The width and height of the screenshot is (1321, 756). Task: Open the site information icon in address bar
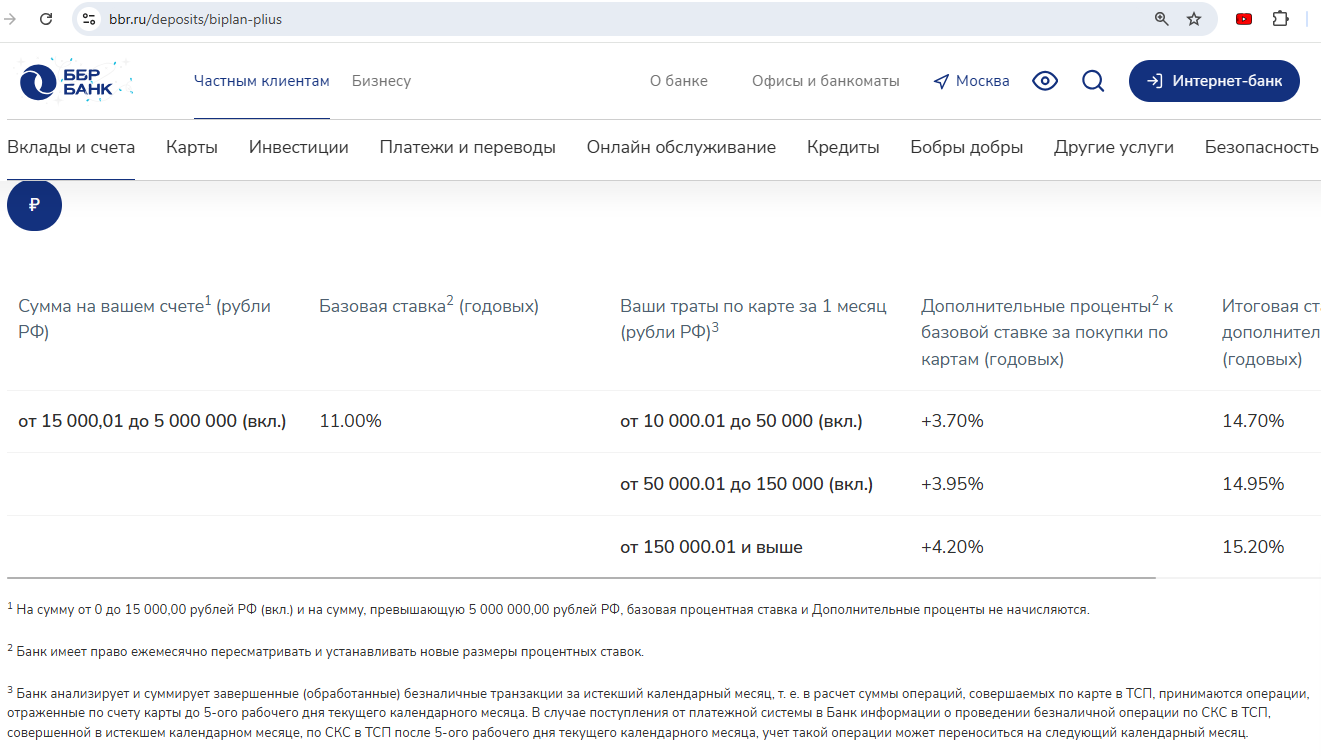pyautogui.click(x=89, y=19)
